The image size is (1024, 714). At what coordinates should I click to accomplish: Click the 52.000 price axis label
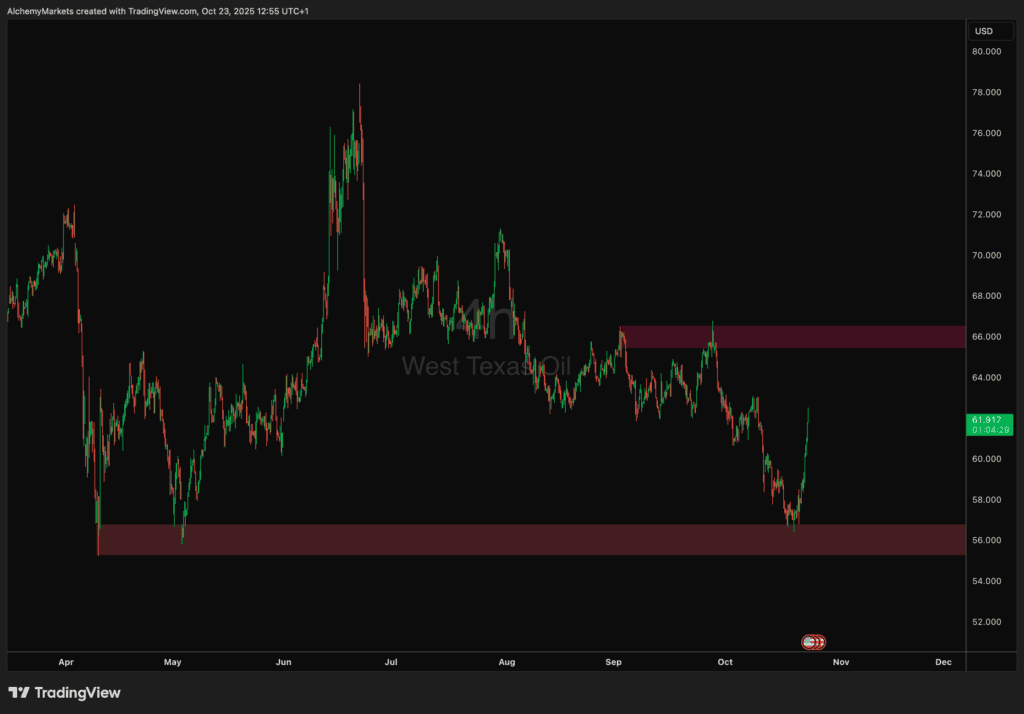(x=985, y=622)
